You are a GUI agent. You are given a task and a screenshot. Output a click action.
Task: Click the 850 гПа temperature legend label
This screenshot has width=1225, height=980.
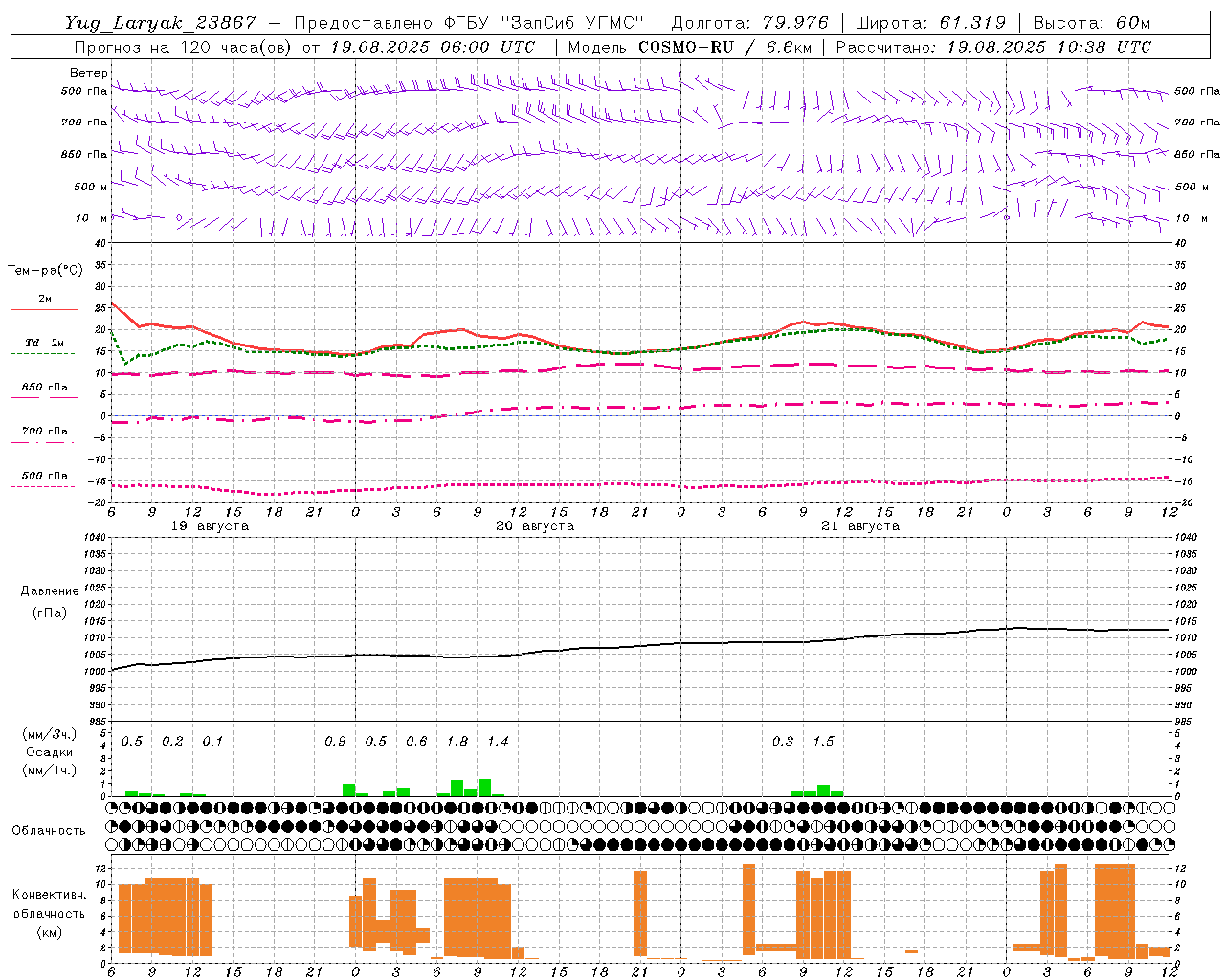point(45,388)
